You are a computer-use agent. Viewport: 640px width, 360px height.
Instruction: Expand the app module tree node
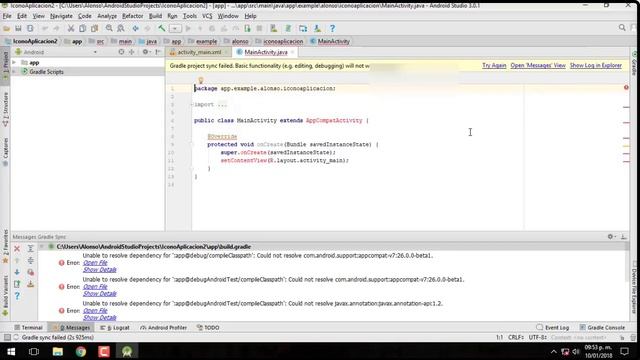click(14, 62)
